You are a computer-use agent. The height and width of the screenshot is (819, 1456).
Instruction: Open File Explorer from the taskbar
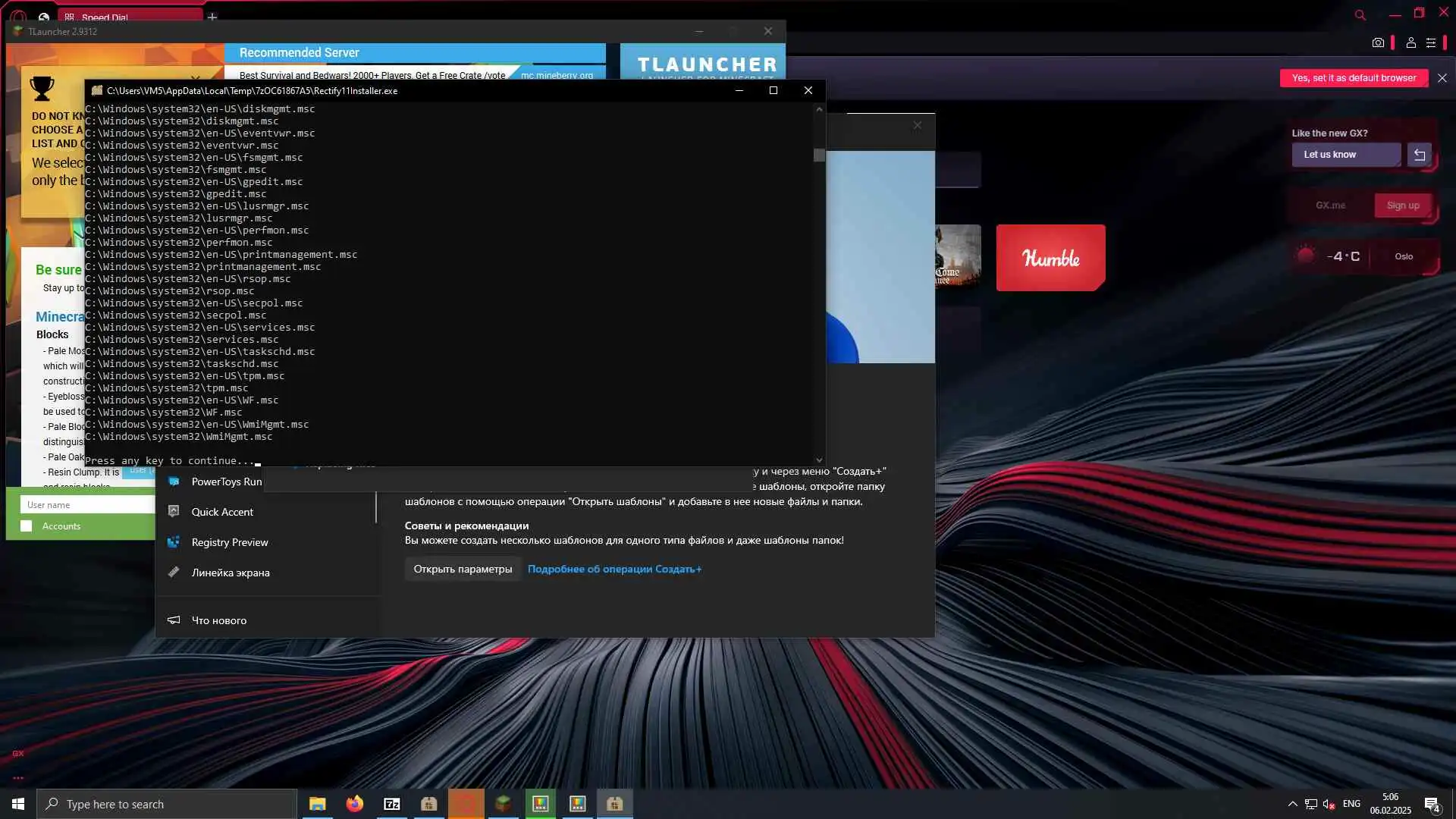pyautogui.click(x=317, y=804)
